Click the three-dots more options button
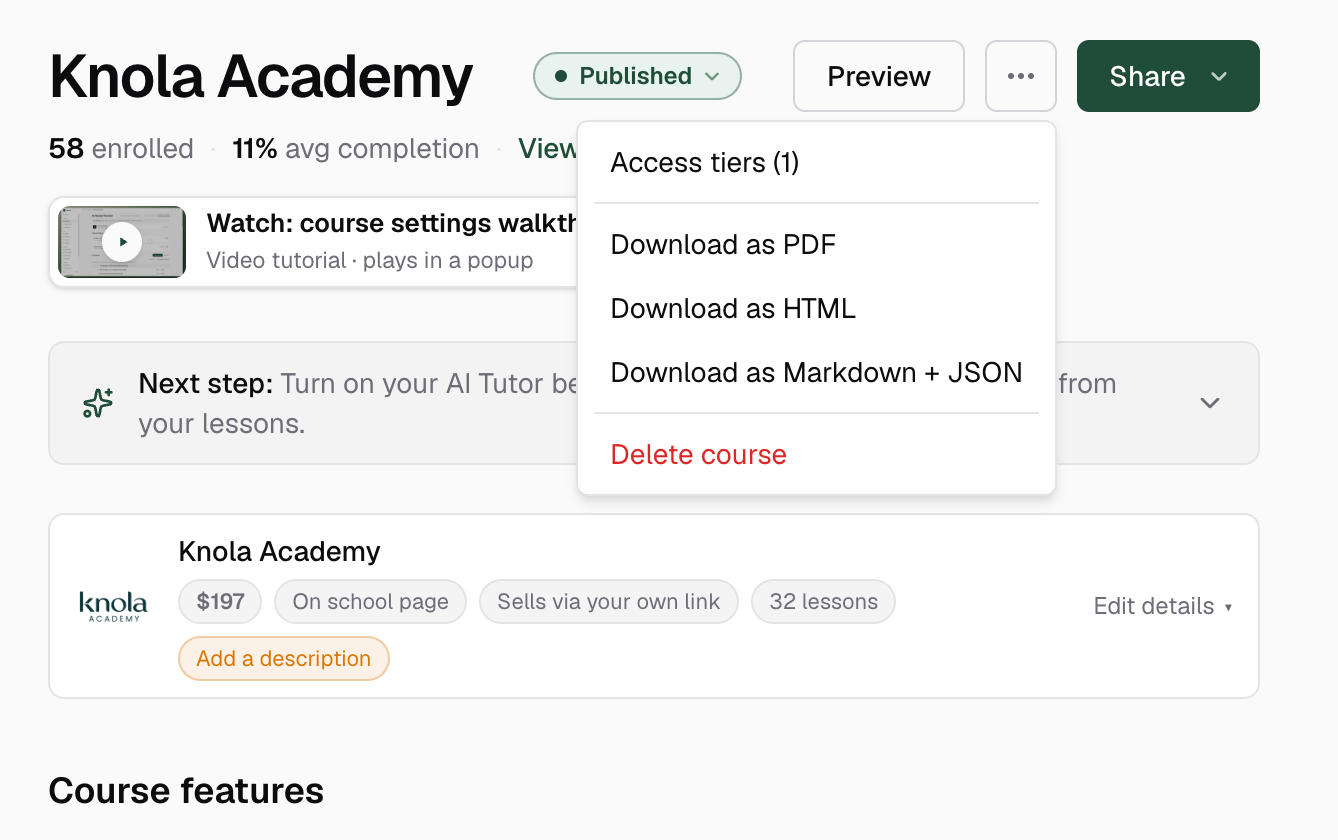1338x840 pixels. [1020, 76]
